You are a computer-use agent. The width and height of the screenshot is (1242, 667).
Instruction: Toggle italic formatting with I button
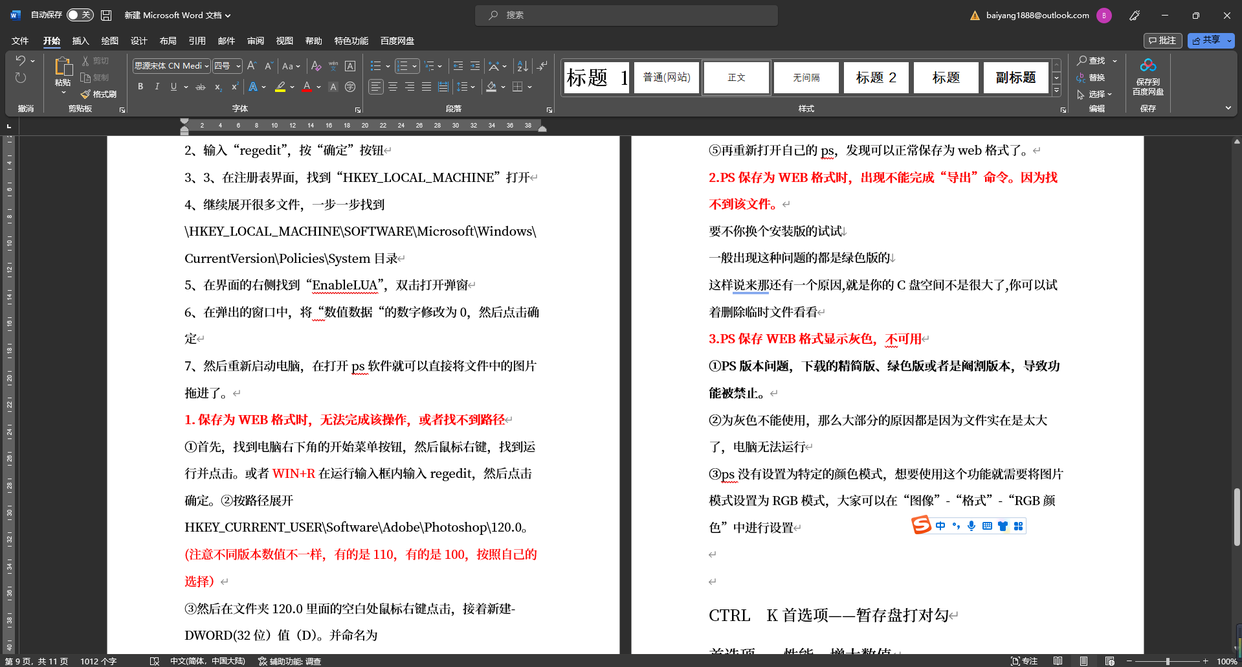[x=157, y=87]
